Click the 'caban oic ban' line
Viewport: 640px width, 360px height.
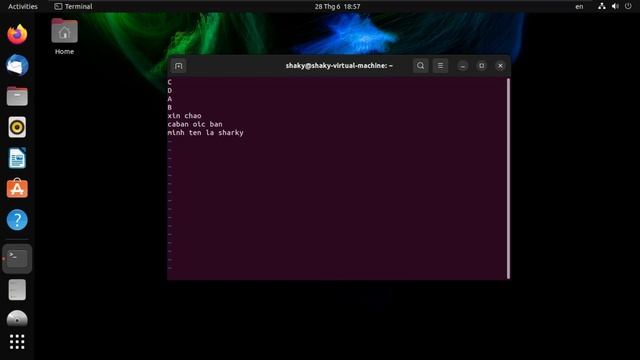click(195, 124)
